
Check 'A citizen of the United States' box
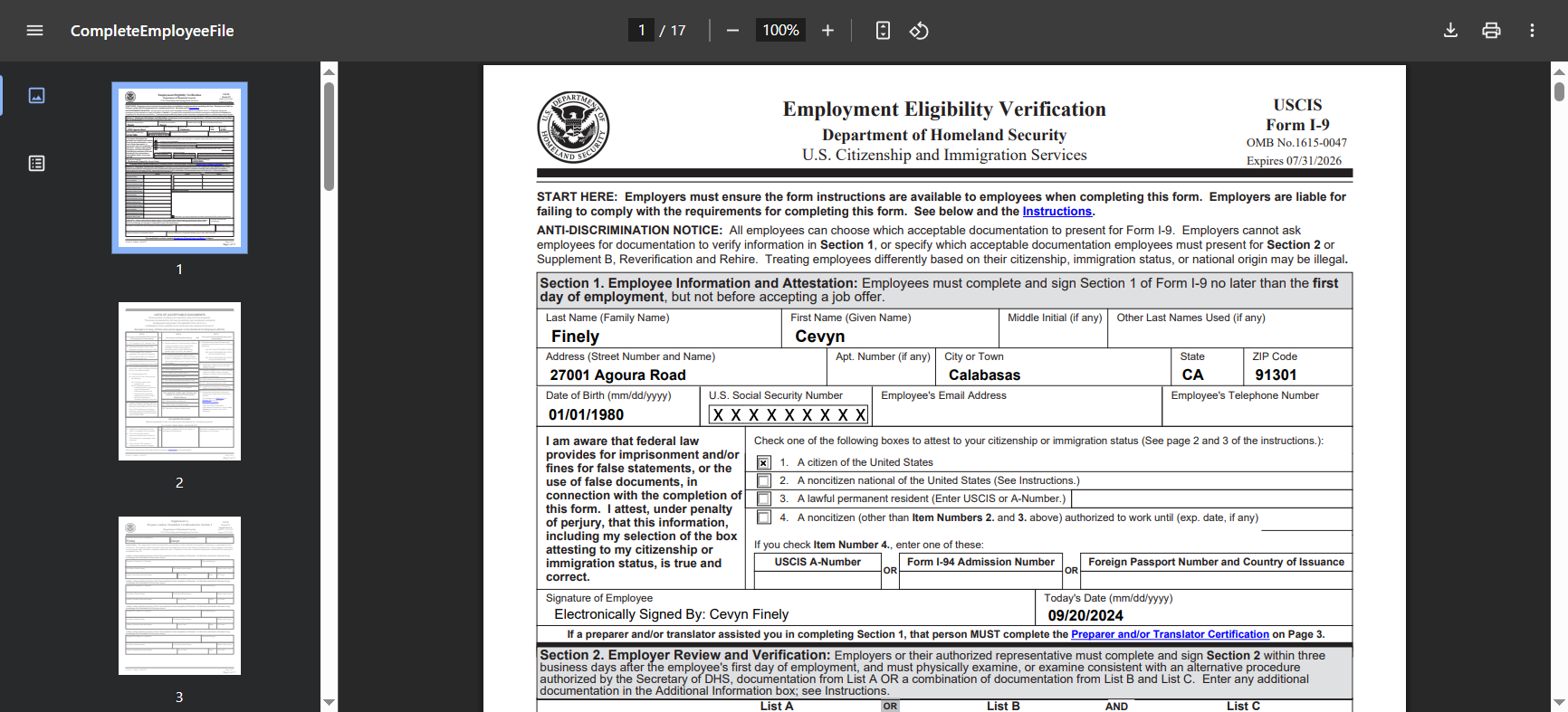click(x=764, y=462)
